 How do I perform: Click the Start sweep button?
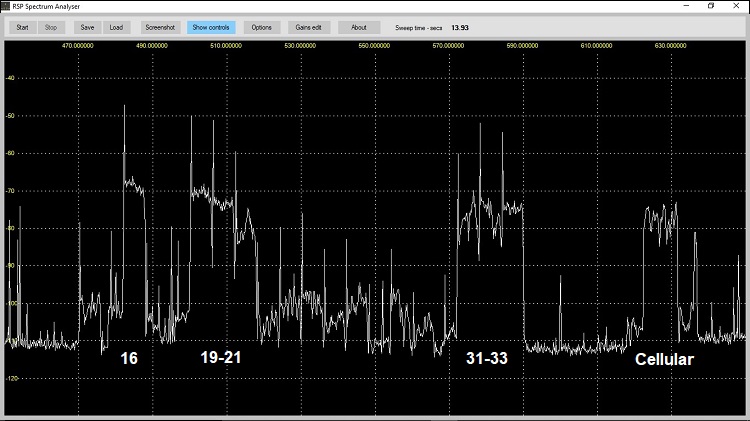point(22,27)
